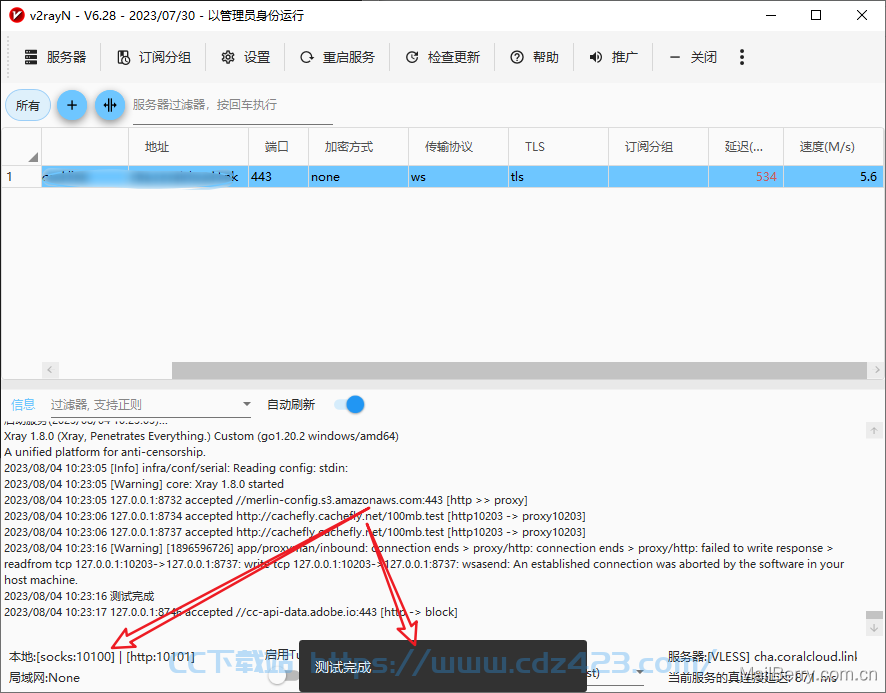Focus the 服务器过滤器 server filter field
This screenshot has height=693, width=886.
[232, 105]
